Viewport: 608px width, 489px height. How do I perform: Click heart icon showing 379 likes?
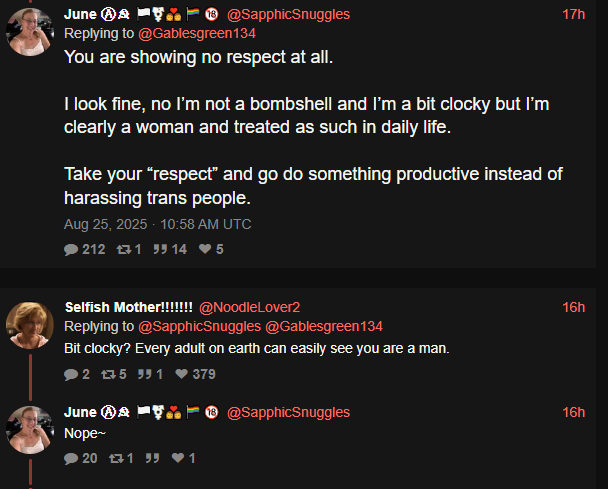pos(181,374)
